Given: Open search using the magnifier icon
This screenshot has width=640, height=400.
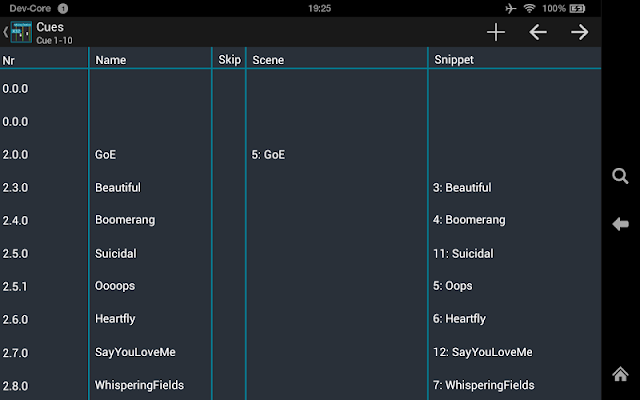Looking at the screenshot, I should pos(620,176).
